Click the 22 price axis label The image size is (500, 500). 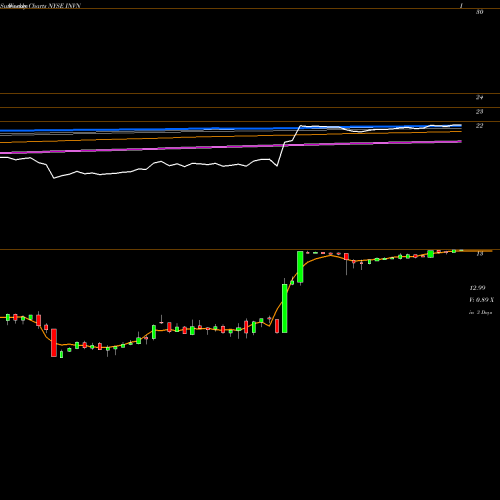coord(479,126)
